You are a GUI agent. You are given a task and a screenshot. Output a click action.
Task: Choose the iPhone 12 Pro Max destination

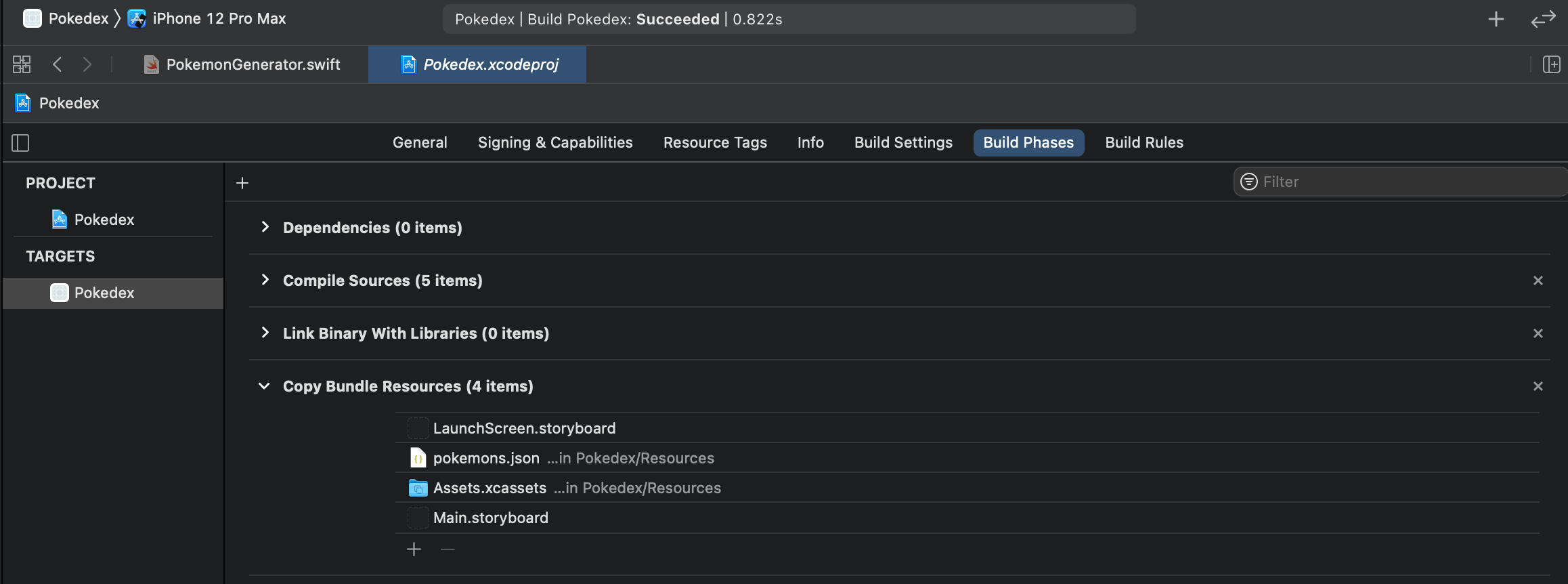pos(219,18)
